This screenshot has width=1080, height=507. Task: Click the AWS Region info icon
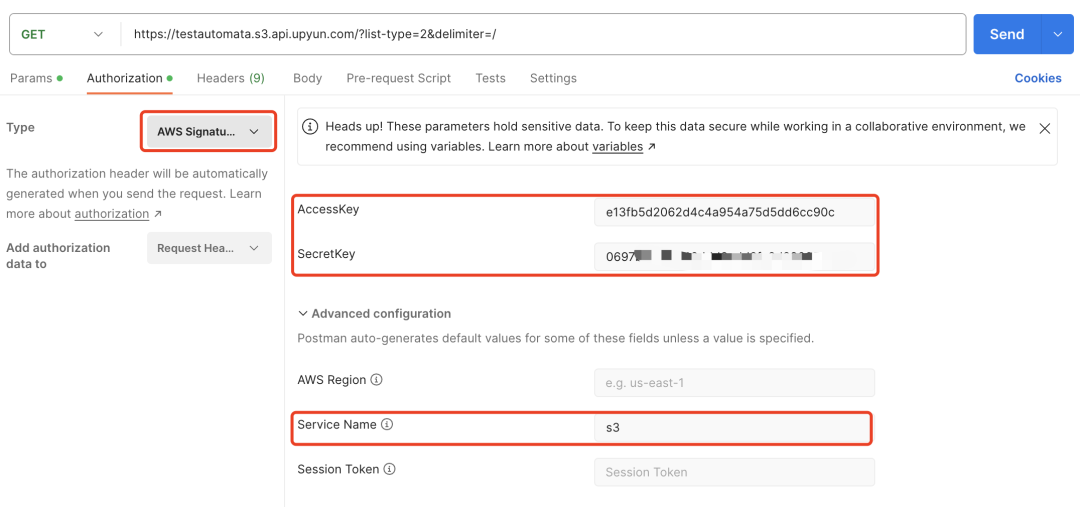(x=377, y=380)
